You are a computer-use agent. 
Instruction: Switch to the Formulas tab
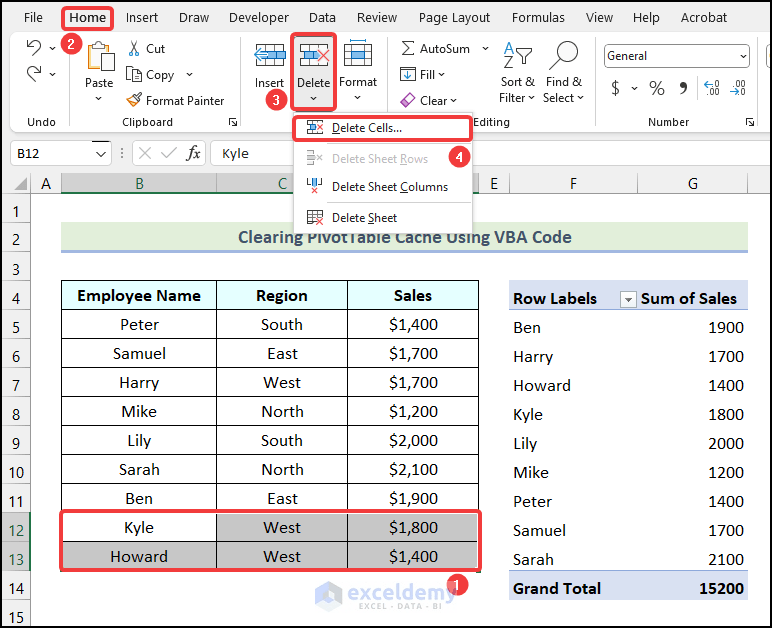point(538,18)
